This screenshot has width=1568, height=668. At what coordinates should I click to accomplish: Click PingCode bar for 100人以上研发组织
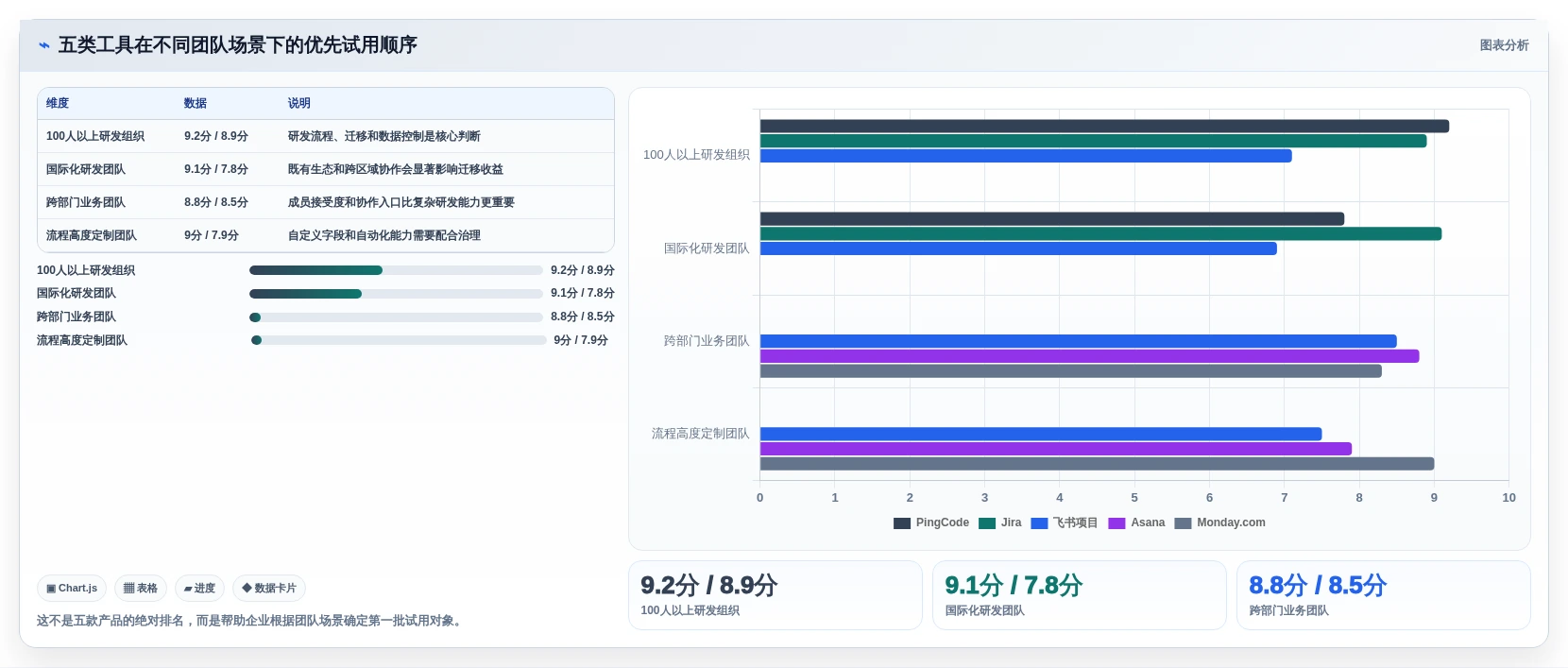[1104, 126]
